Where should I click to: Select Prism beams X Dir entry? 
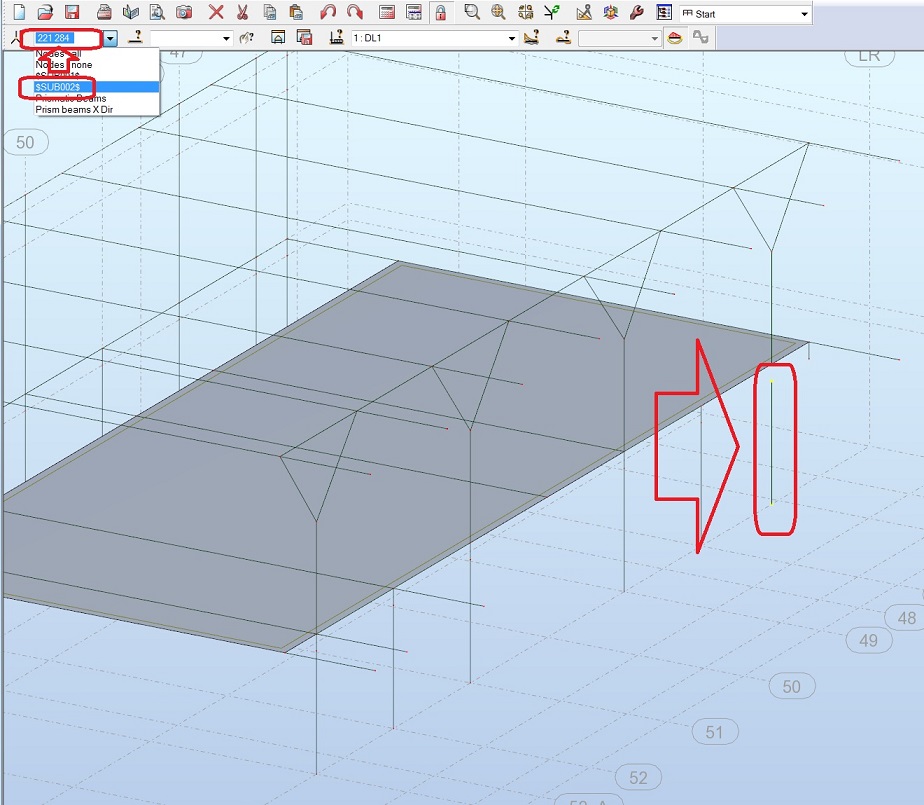click(x=72, y=110)
